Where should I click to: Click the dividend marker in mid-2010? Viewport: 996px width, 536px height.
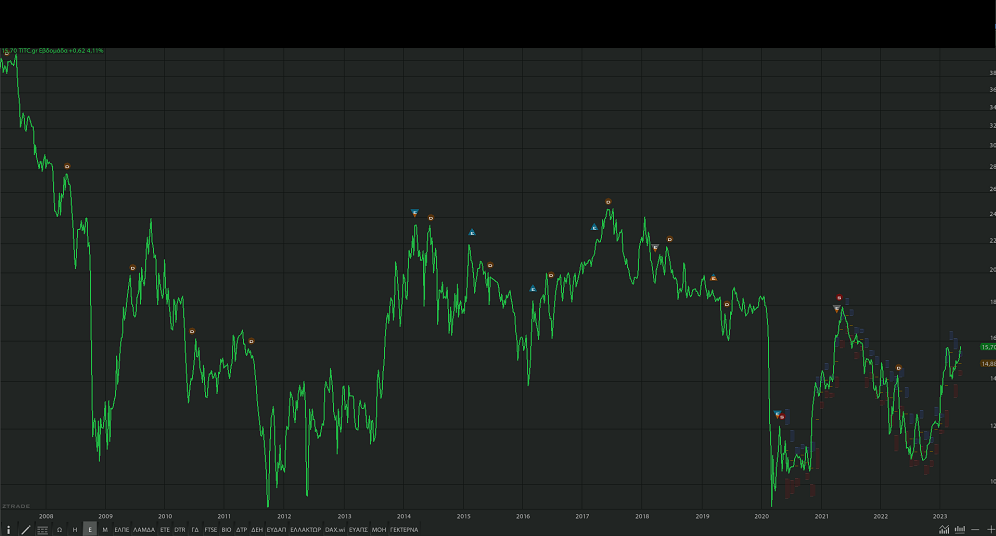[x=192, y=331]
